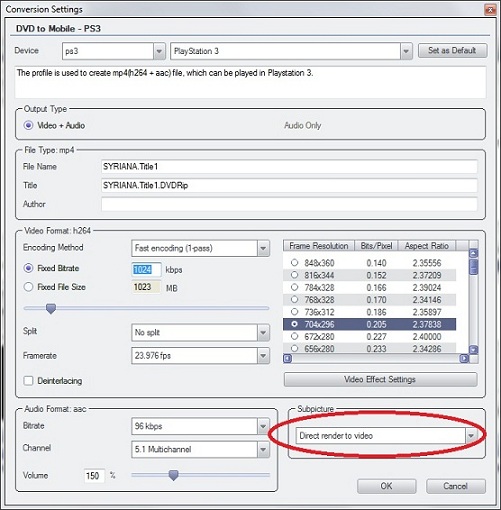Sort by Bits/Pixel column header

pos(376,246)
